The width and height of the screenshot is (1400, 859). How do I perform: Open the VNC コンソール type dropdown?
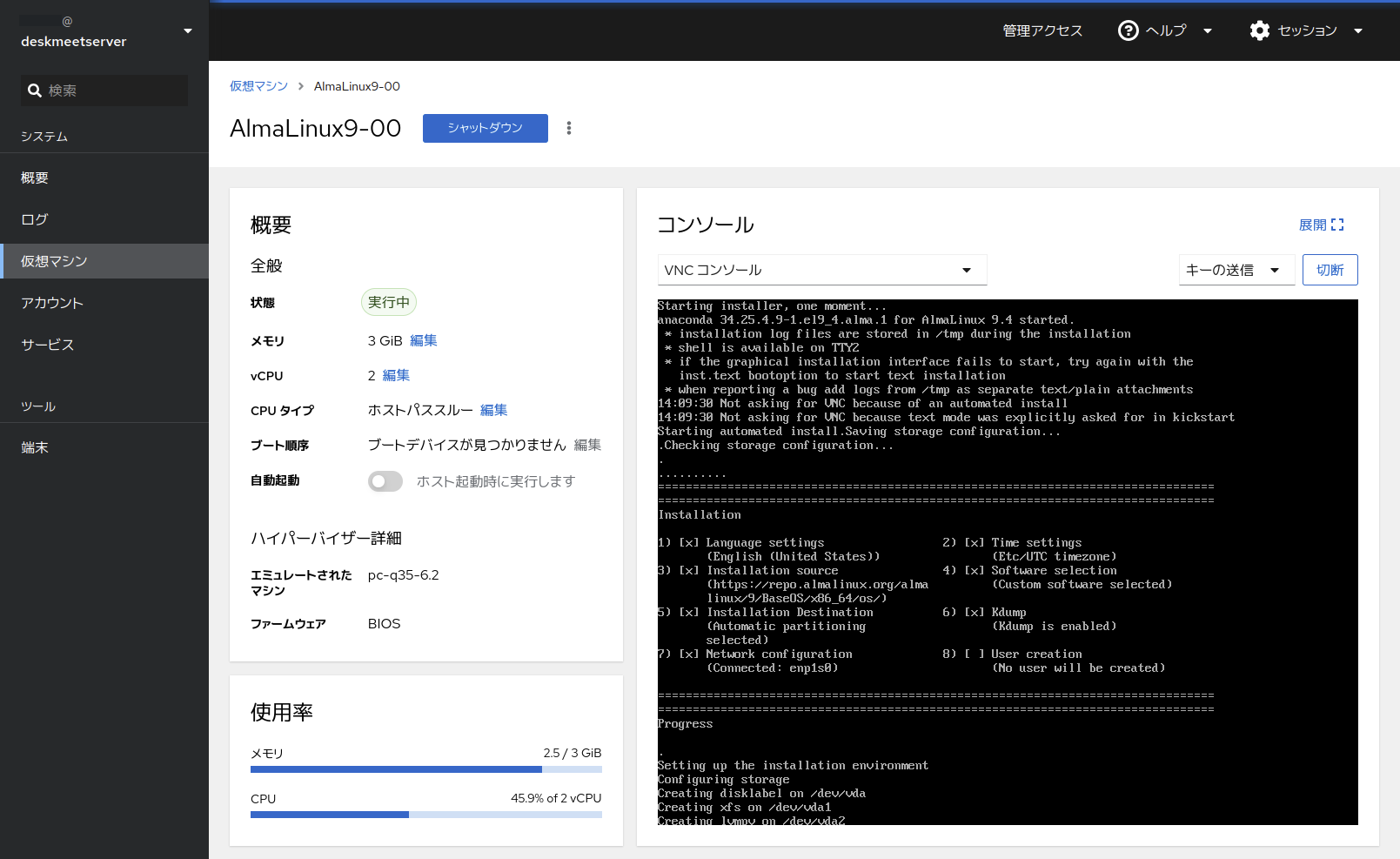(x=822, y=270)
